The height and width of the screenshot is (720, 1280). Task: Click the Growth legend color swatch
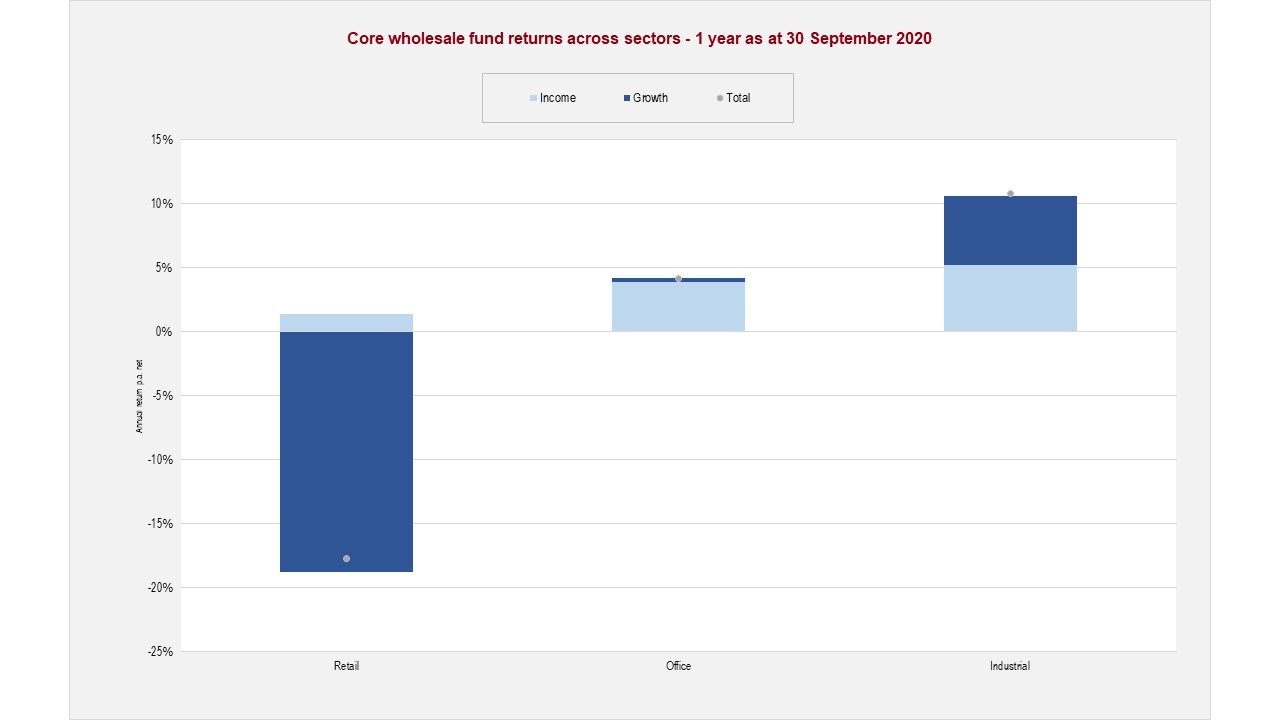(626, 98)
